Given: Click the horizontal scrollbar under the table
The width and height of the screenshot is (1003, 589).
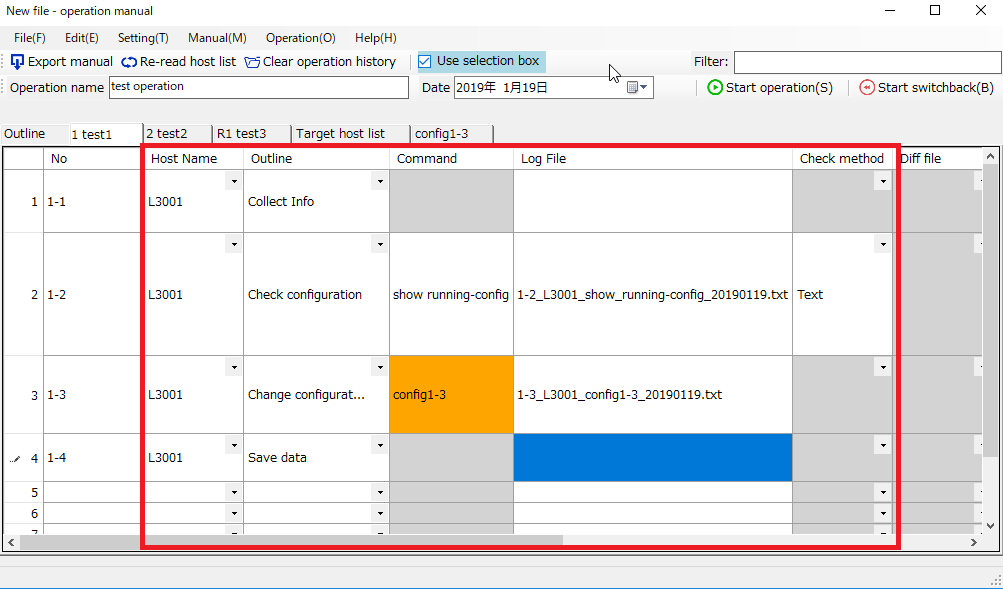Looking at the screenshot, I should (x=350, y=541).
